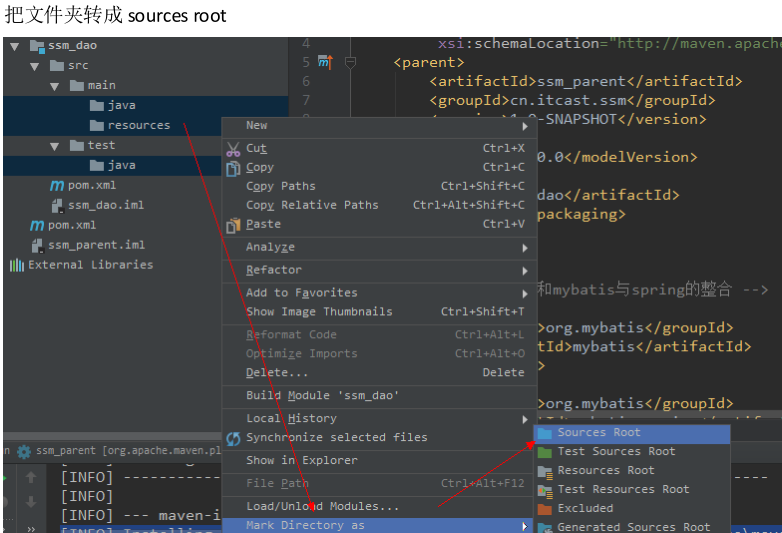The image size is (782, 533).
Task: Expand the Local History submenu arrow
Action: [525, 419]
